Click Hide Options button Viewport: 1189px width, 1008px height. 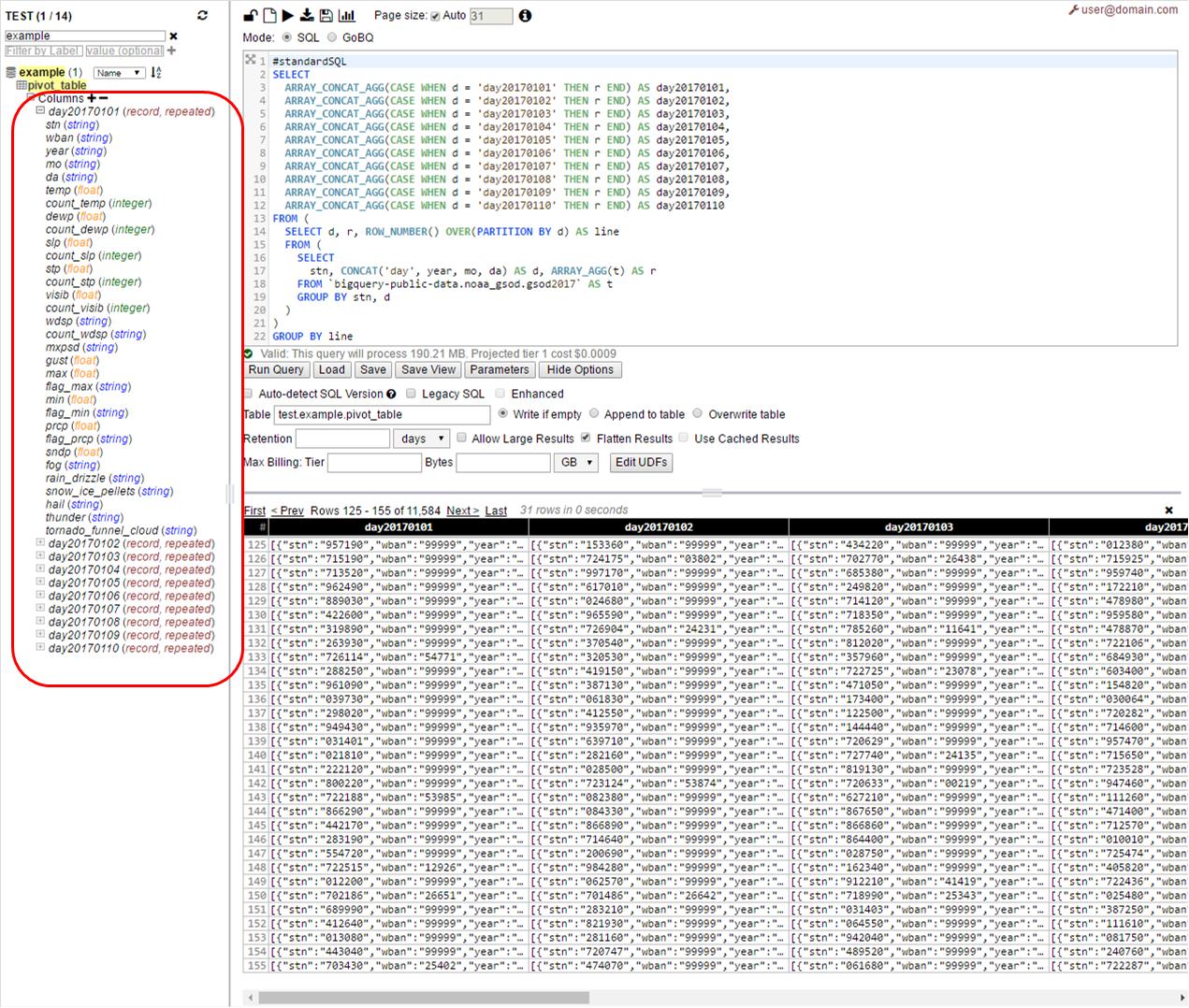click(580, 370)
